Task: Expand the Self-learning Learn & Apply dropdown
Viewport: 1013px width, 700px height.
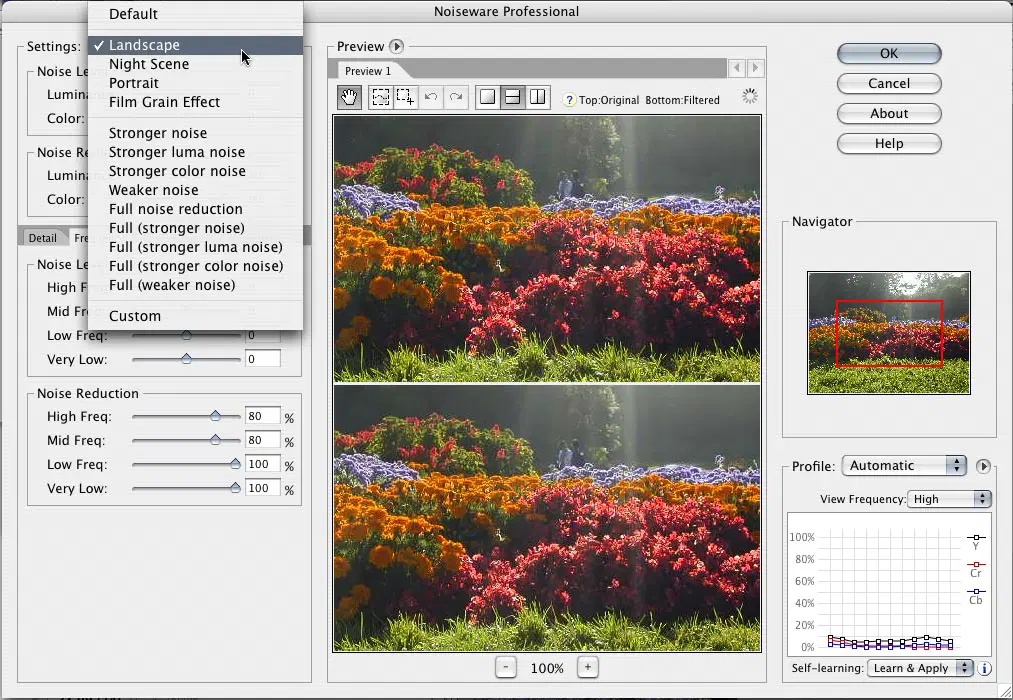Action: [x=921, y=668]
